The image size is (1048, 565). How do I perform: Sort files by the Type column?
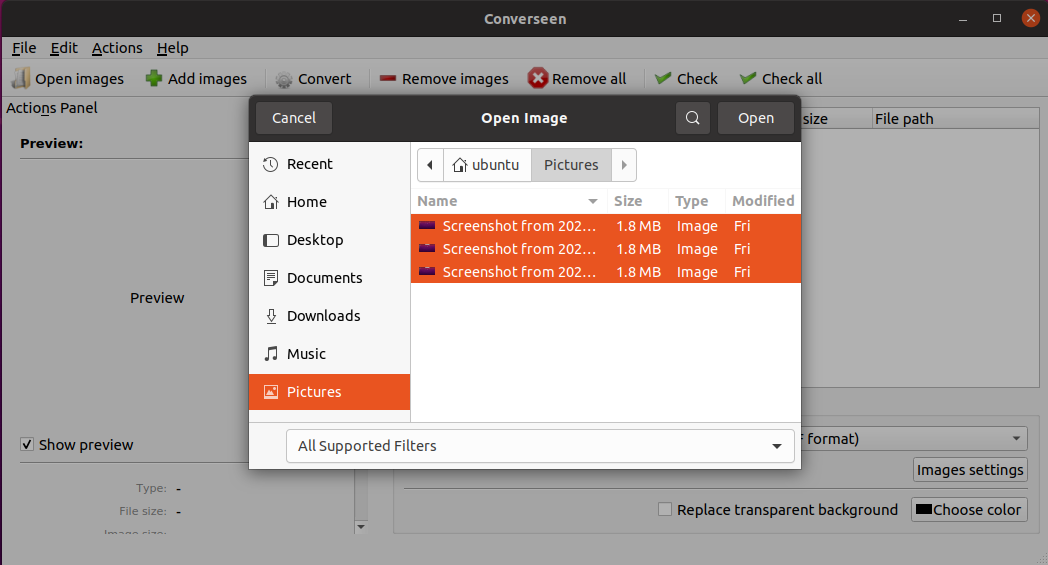(696, 201)
